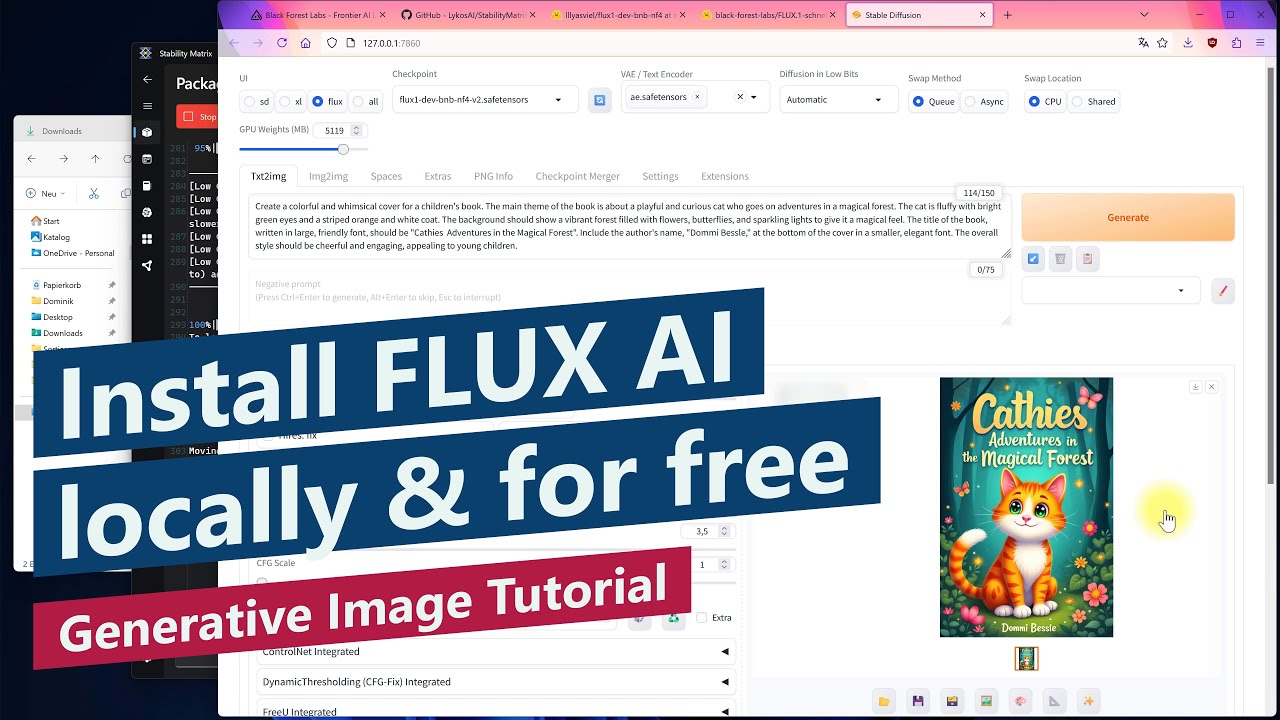Click Stability Matrix paper-plane icon in sidebar

147,266
